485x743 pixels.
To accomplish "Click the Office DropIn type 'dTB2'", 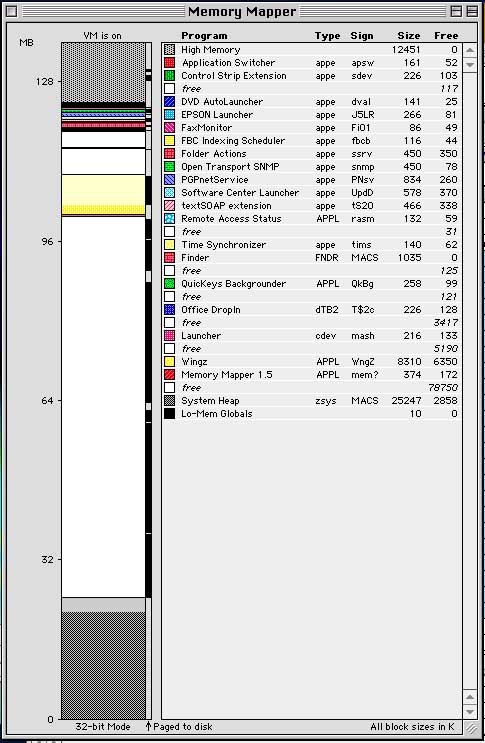I will pos(326,309).
